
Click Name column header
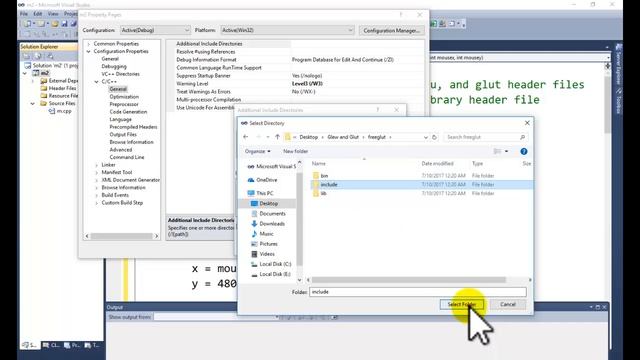(319, 164)
